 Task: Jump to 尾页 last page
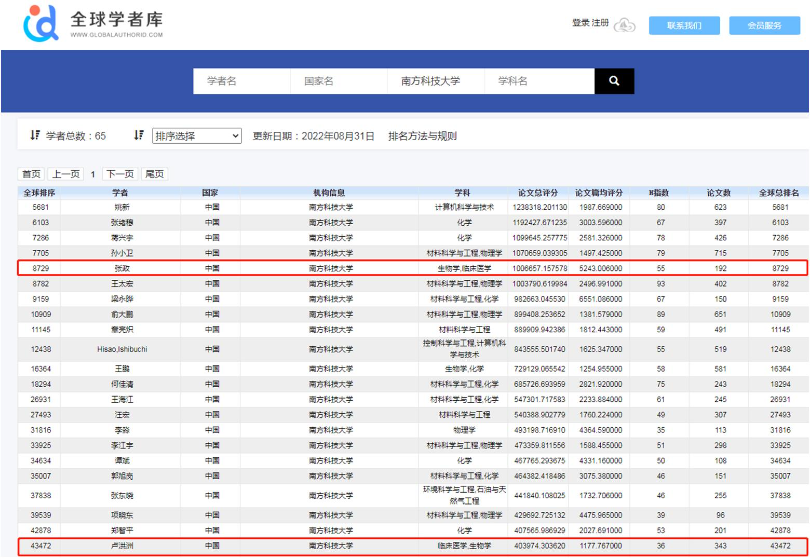[x=154, y=174]
